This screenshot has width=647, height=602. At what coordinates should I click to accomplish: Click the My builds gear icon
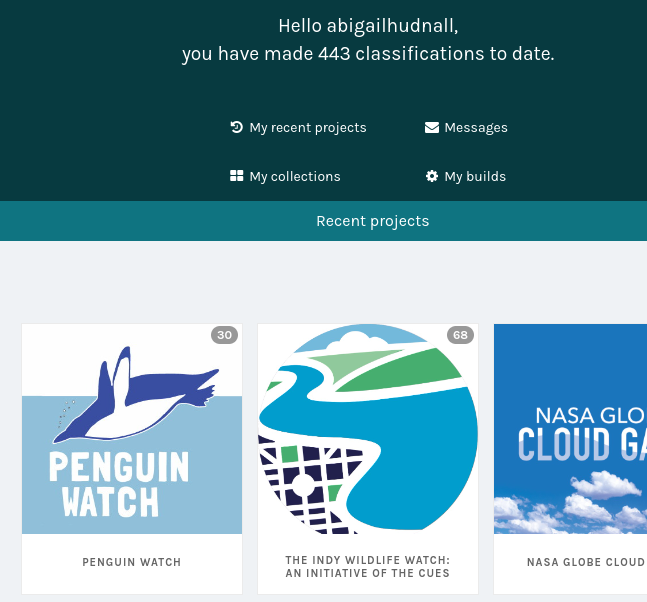point(432,176)
